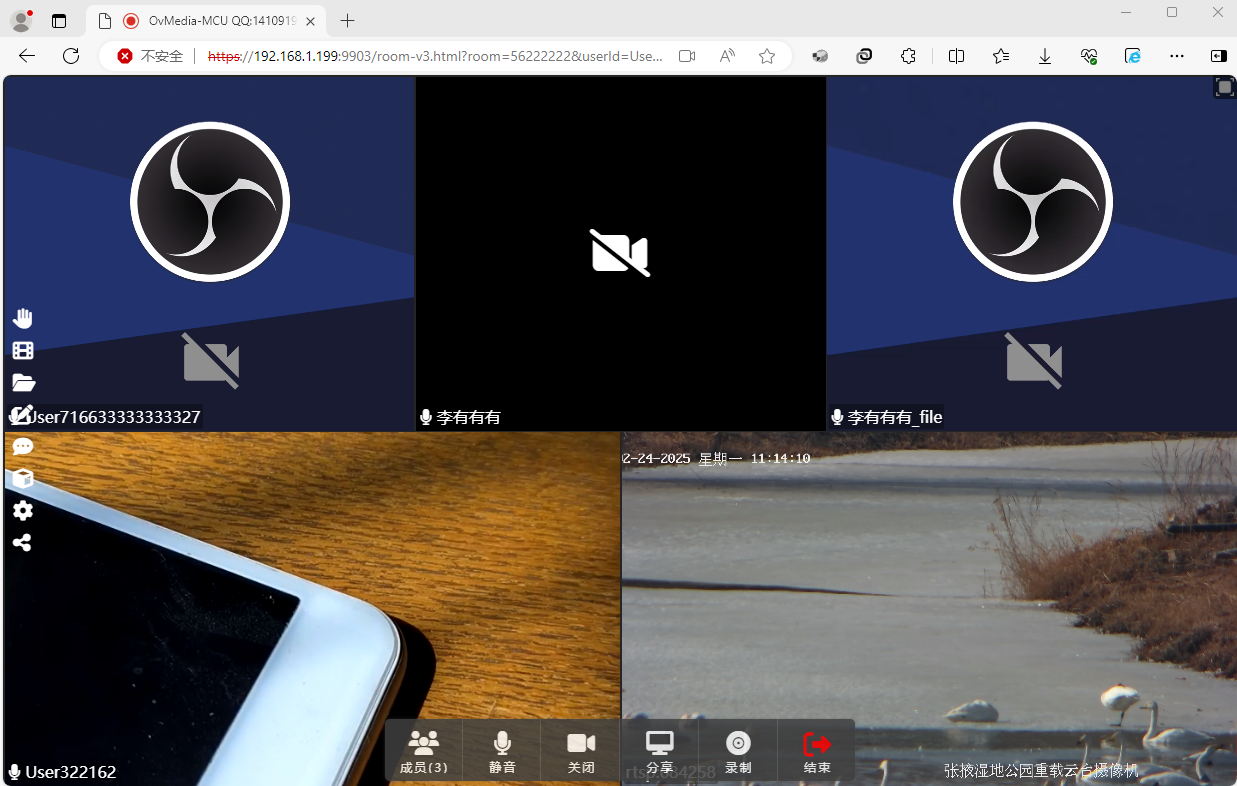Click the 张掖湿地公园重载云台摄像机 caption text
Viewport: 1237px width, 786px height.
click(x=1041, y=771)
